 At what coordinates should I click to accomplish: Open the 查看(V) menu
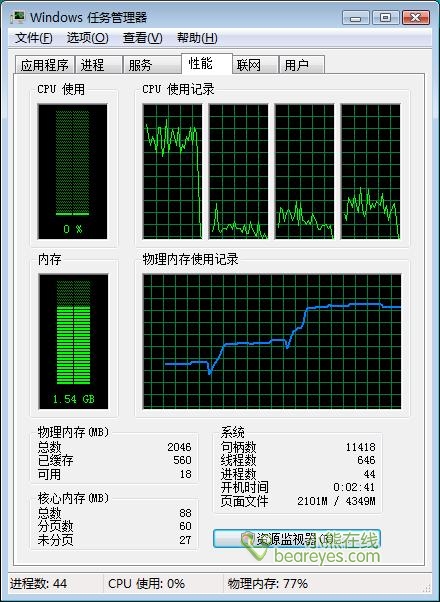click(142, 38)
